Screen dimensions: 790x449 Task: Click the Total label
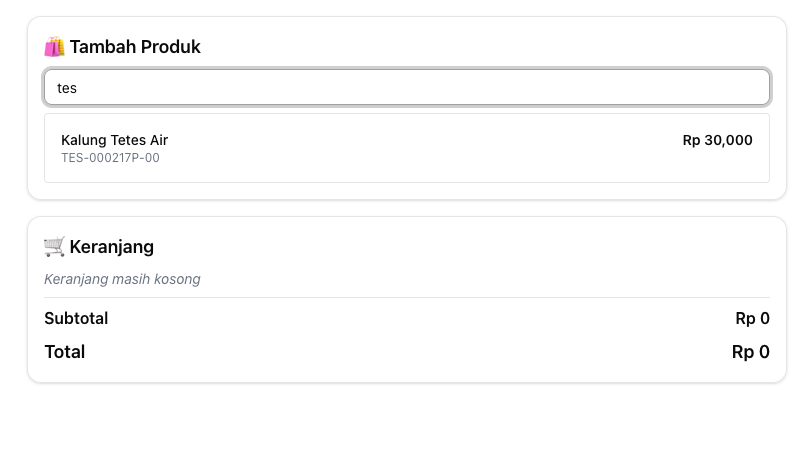tap(64, 352)
